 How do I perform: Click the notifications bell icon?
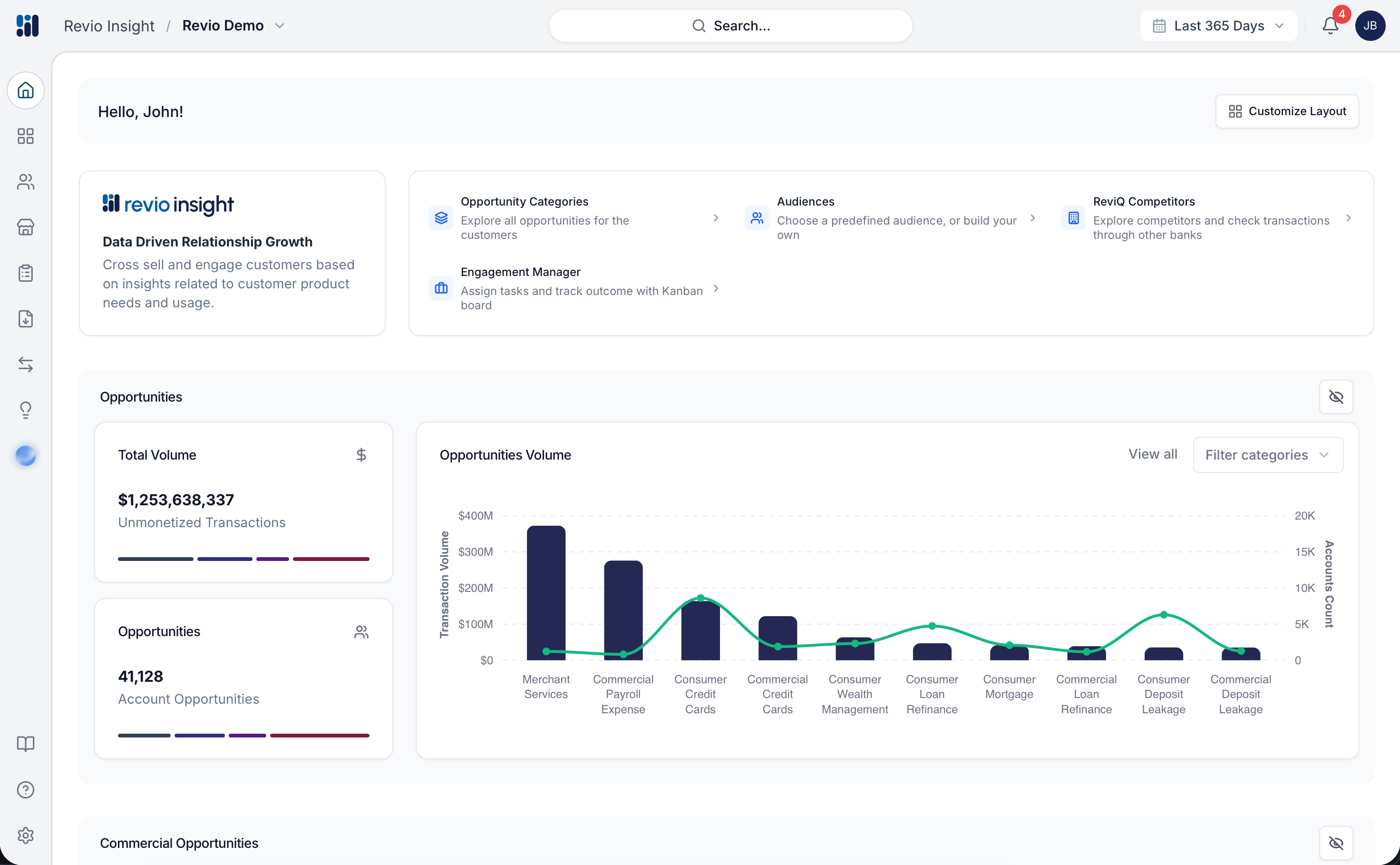pyautogui.click(x=1330, y=26)
